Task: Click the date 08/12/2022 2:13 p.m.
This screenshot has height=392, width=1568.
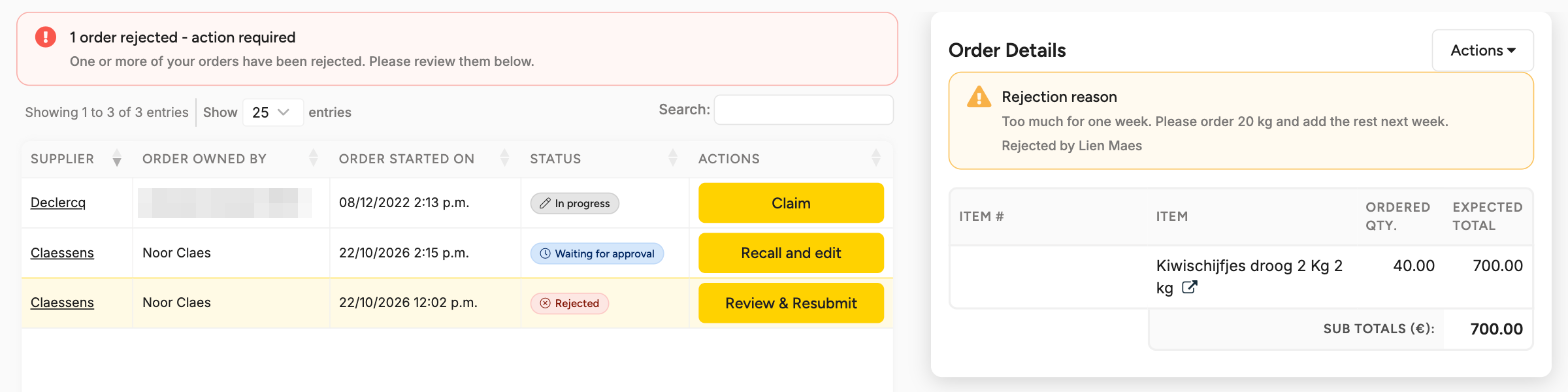Action: click(404, 203)
